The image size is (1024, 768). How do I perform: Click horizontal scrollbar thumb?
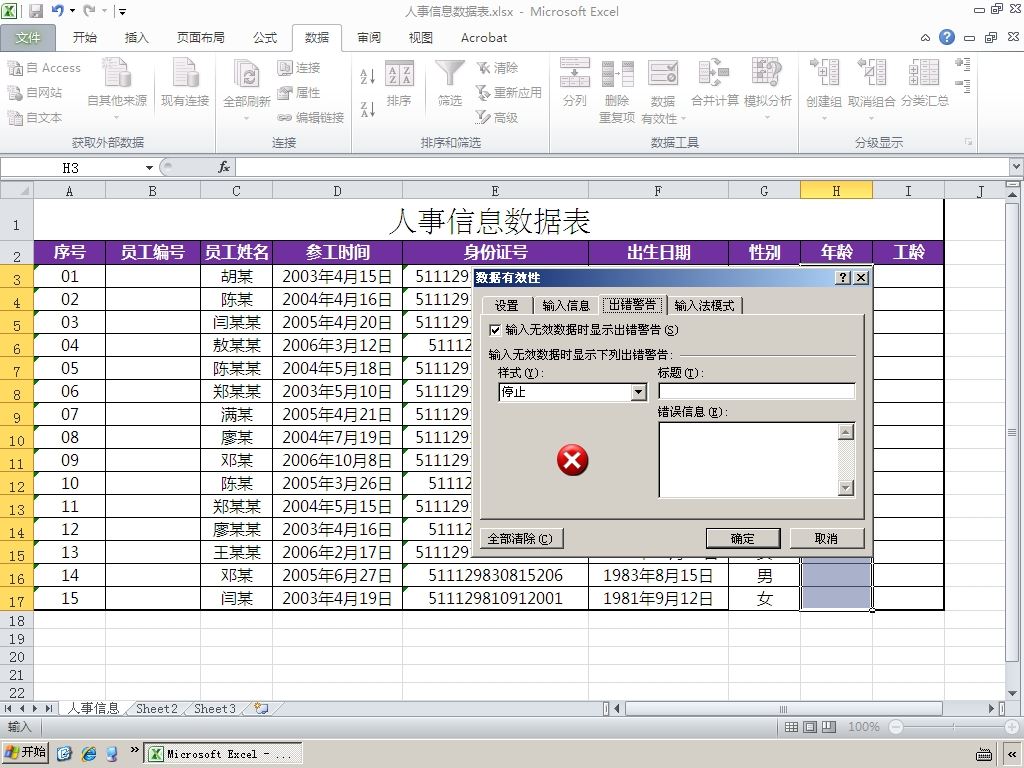pyautogui.click(x=784, y=709)
